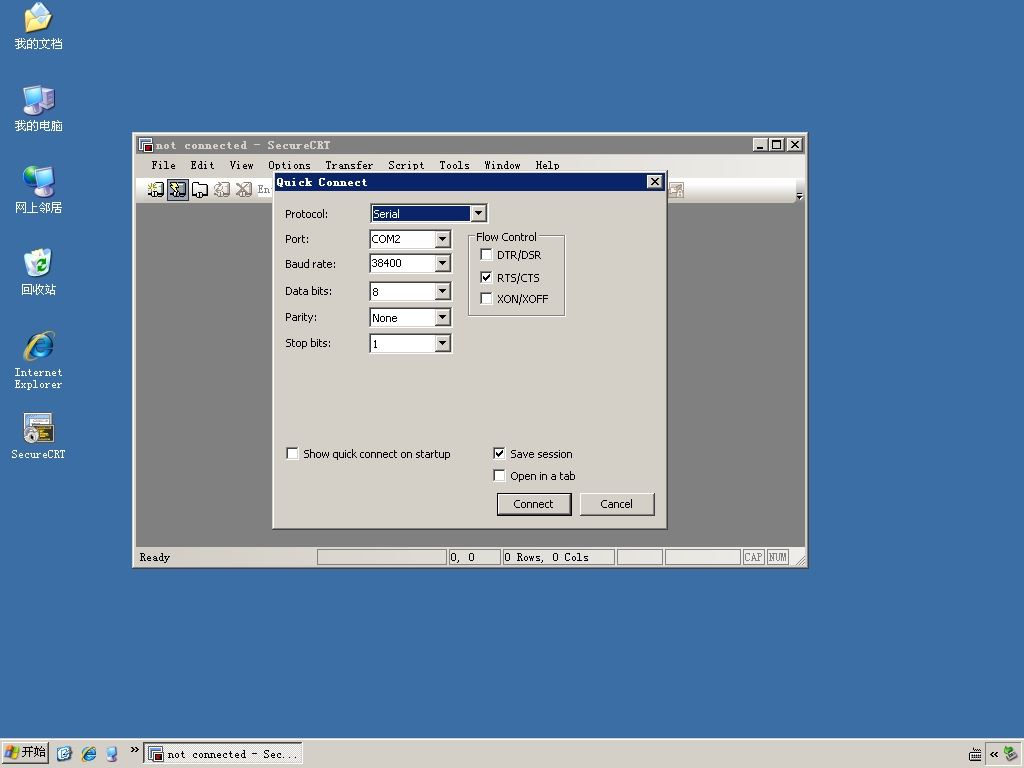Select Network Neighborhood desktop icon

(x=38, y=190)
